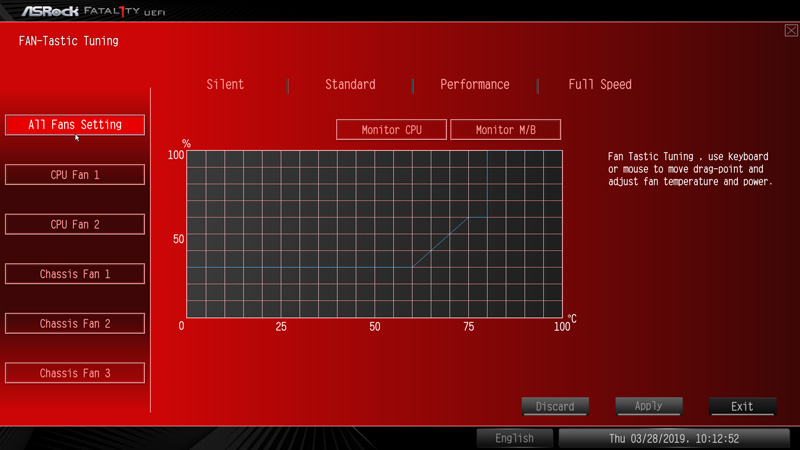This screenshot has width=800, height=450.
Task: Select the Standard fan preset
Action: (350, 85)
